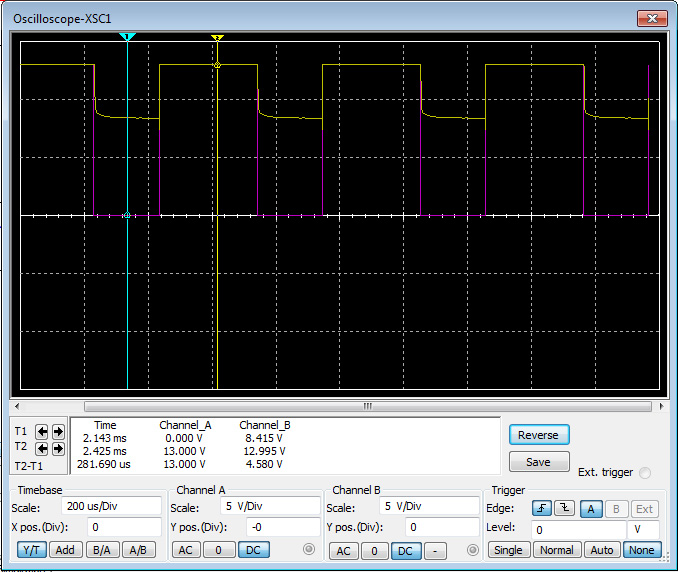
Task: Set Channel A coupling to AC
Action: click(x=185, y=550)
